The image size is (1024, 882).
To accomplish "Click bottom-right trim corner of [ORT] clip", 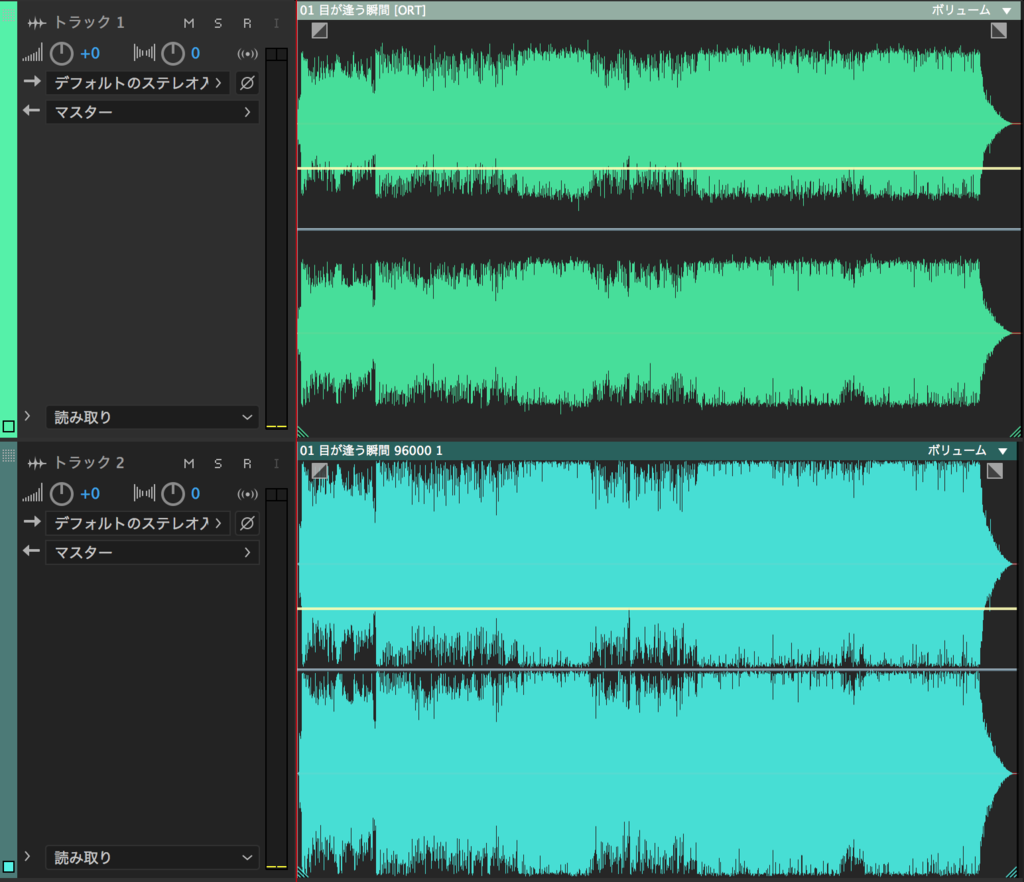I will pos(1015,432).
